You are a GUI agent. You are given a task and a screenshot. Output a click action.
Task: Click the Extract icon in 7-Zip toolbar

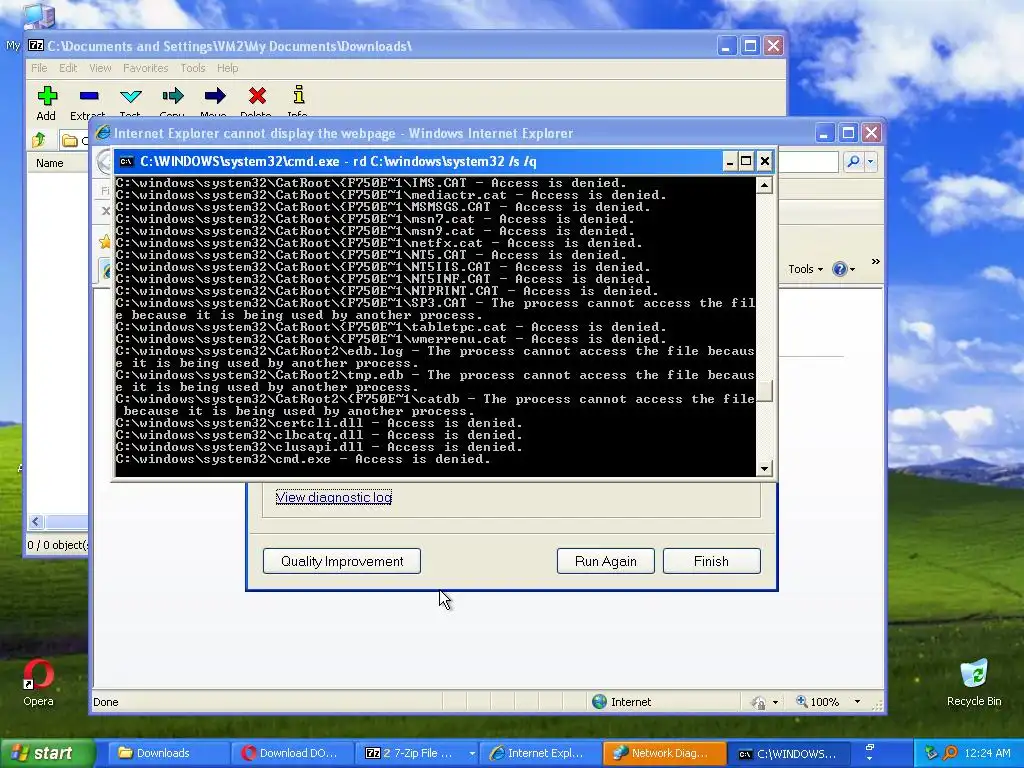pos(89,96)
